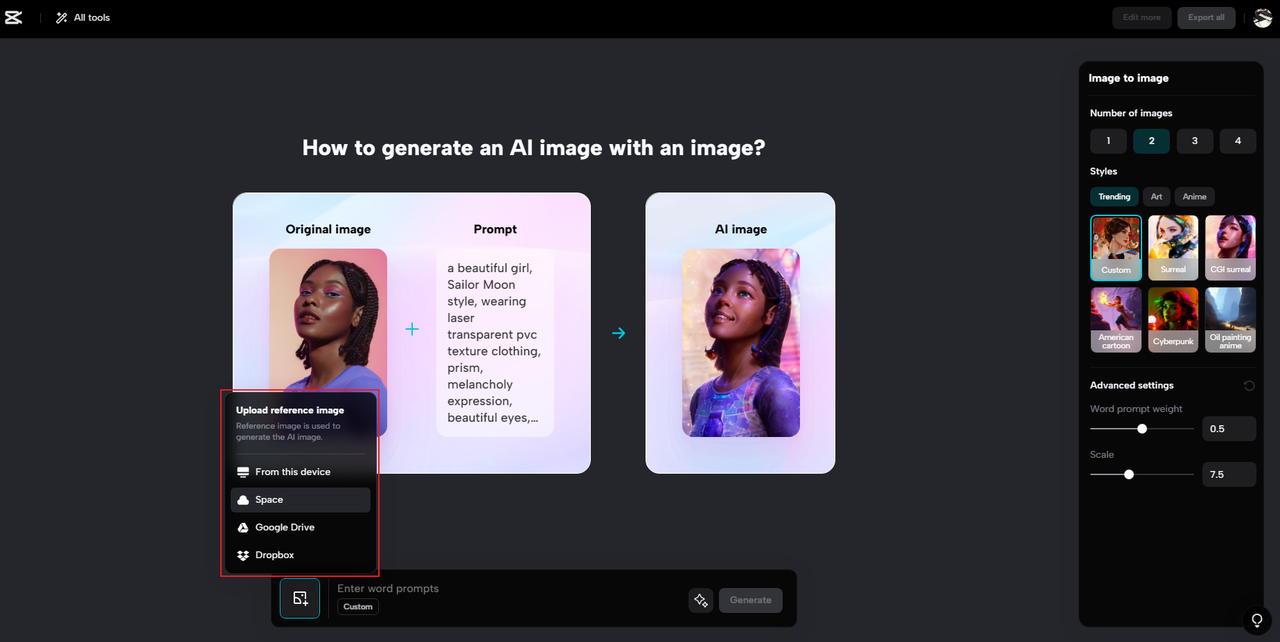Click the Export all button
The height and width of the screenshot is (642, 1280).
1206,17
